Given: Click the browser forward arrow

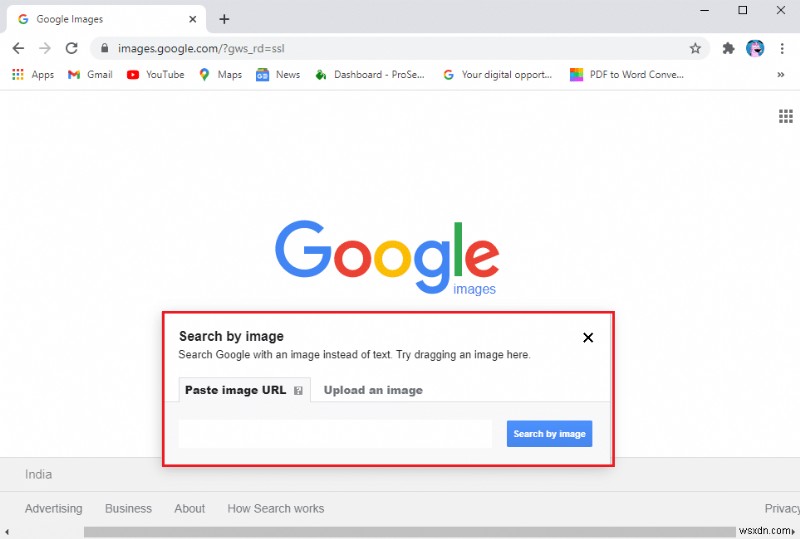Looking at the screenshot, I should (x=45, y=48).
